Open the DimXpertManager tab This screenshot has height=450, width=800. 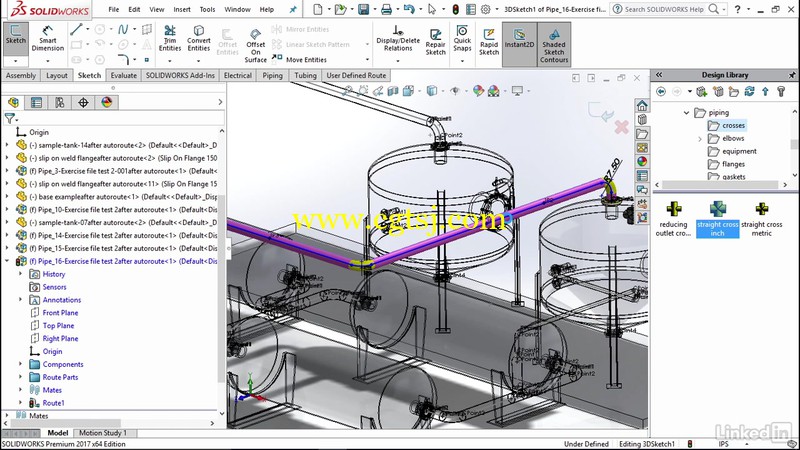pos(83,103)
